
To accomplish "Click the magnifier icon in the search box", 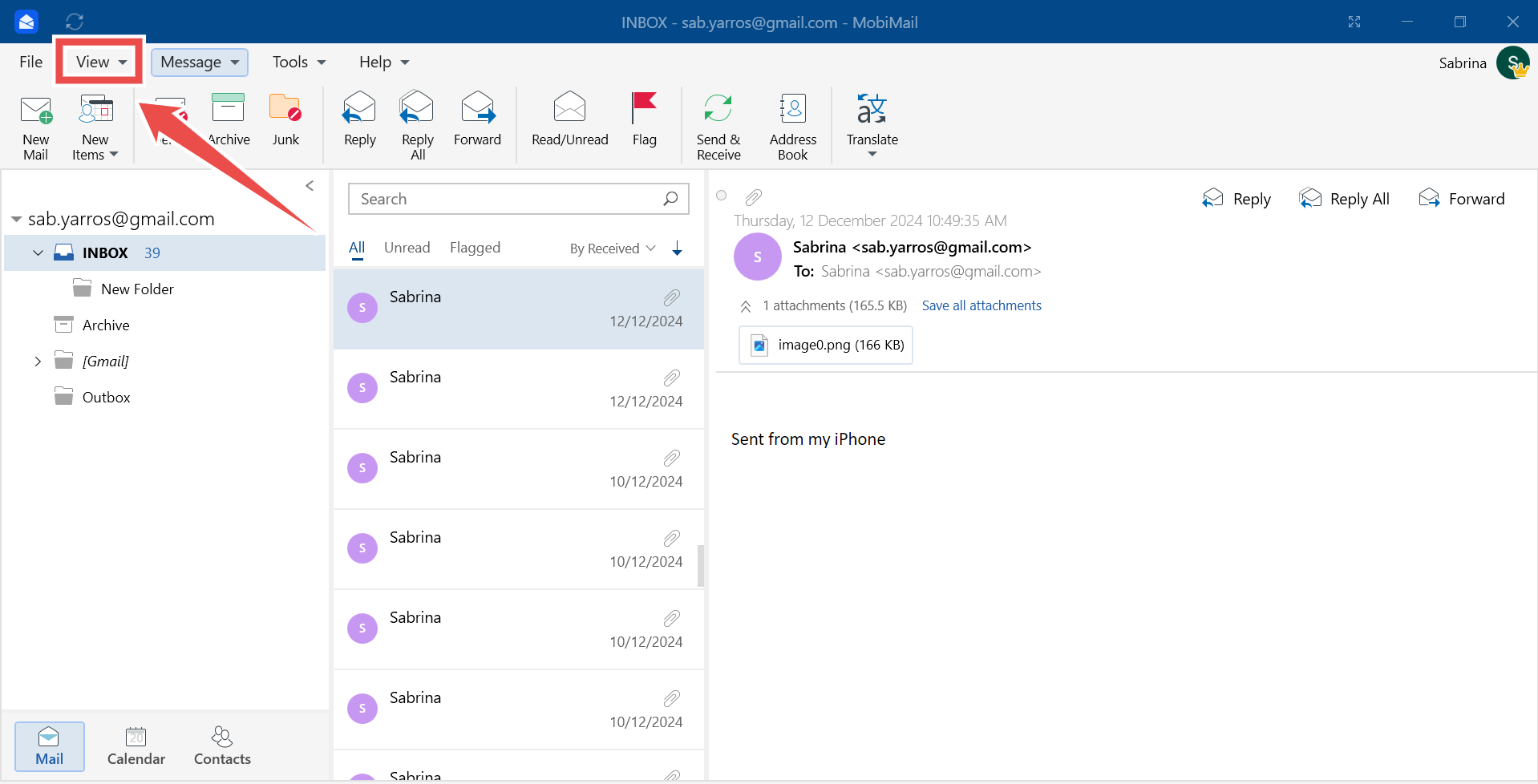I will 670,199.
